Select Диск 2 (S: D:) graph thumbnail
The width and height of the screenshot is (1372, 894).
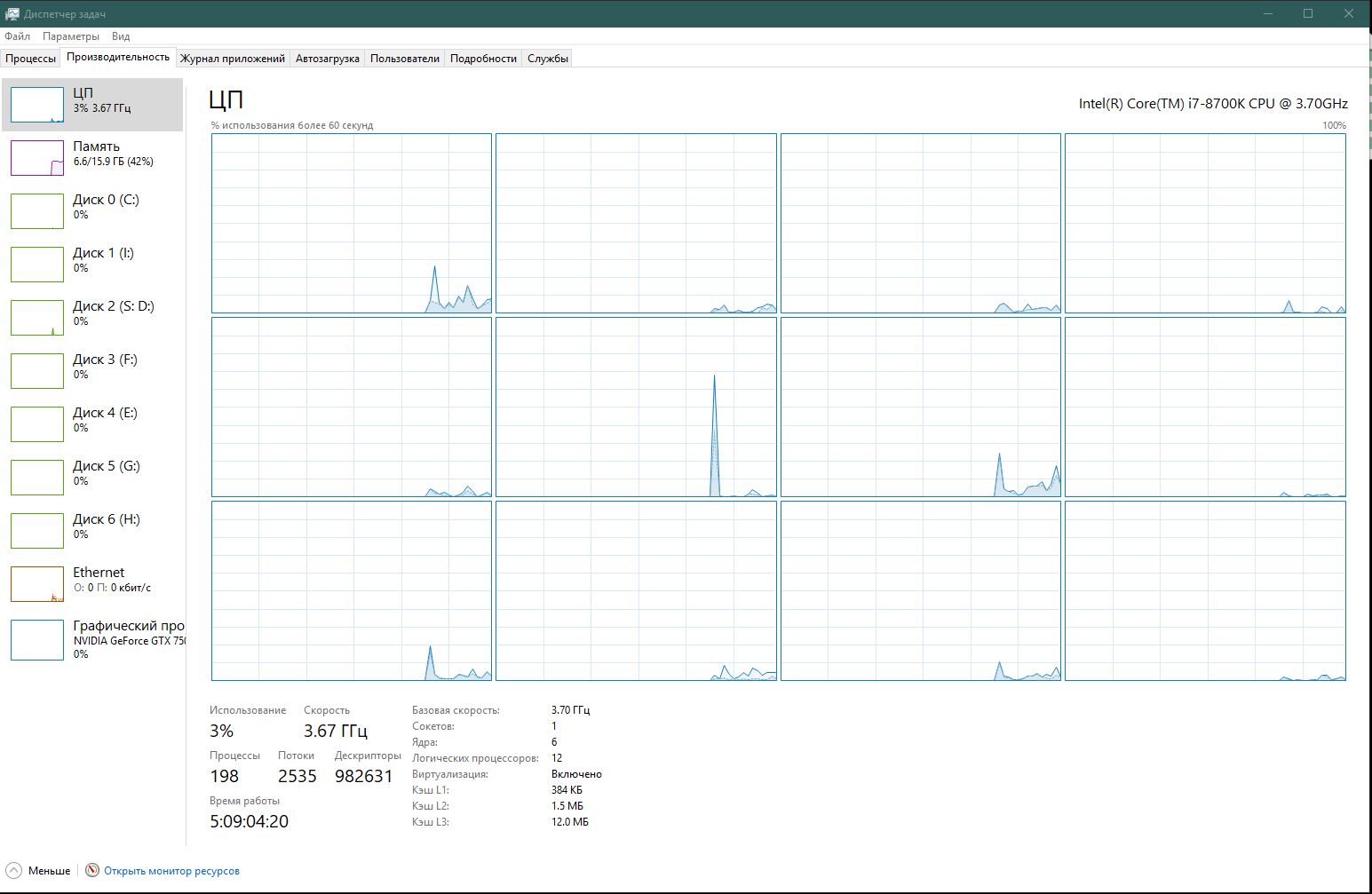(x=37, y=318)
